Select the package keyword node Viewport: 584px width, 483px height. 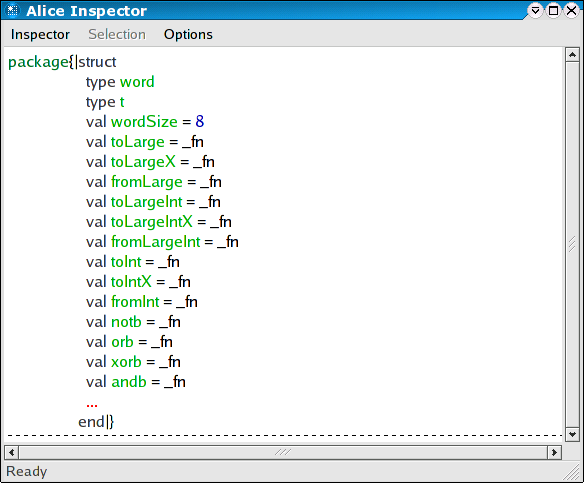(38, 62)
